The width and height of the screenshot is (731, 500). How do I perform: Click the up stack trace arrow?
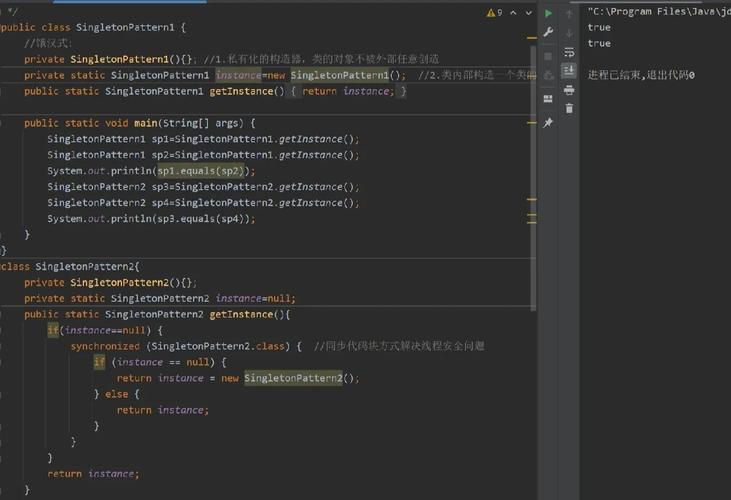(569, 14)
